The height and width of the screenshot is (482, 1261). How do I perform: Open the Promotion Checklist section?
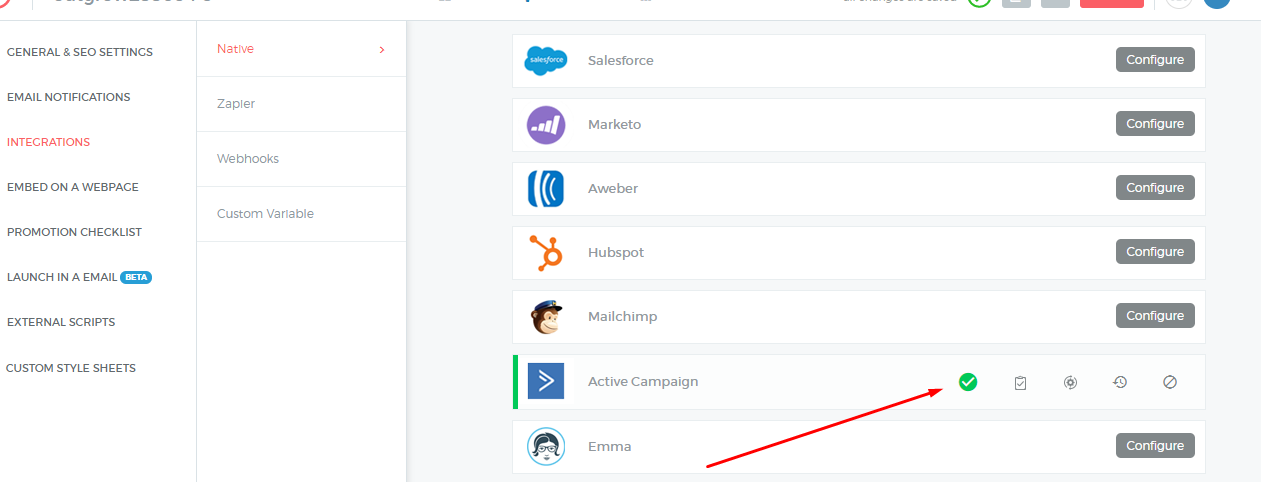pos(74,232)
